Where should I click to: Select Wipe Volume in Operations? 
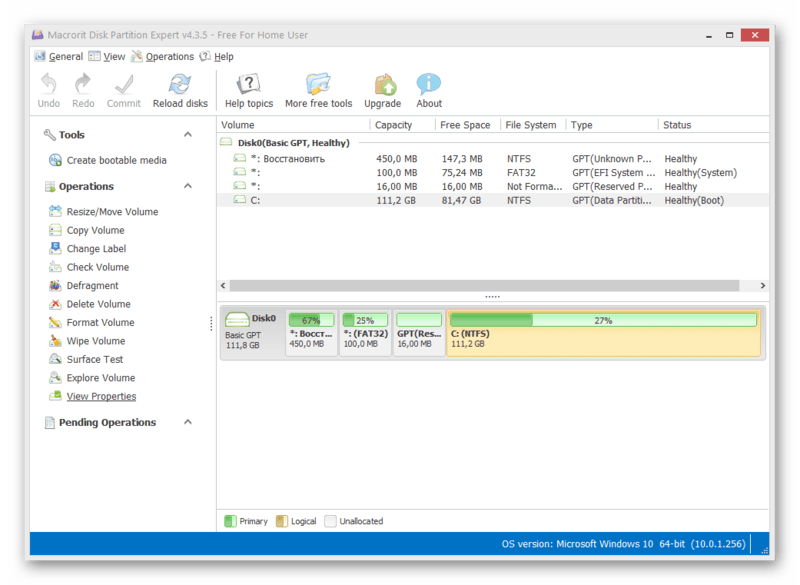click(95, 341)
